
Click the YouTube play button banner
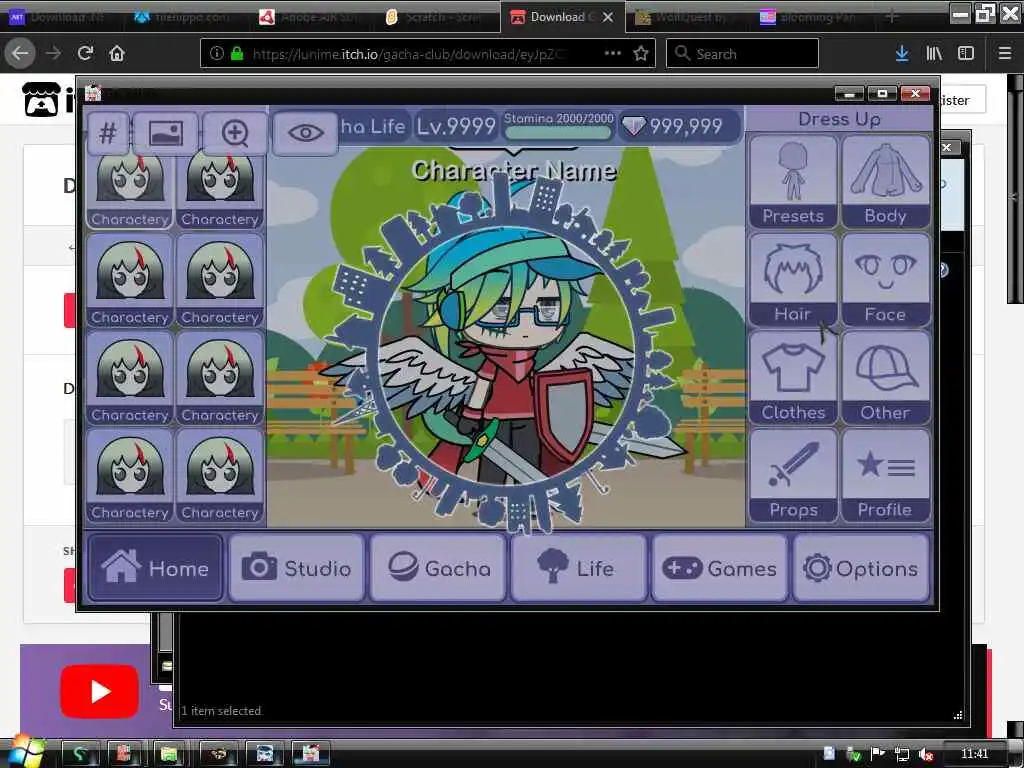click(x=99, y=691)
